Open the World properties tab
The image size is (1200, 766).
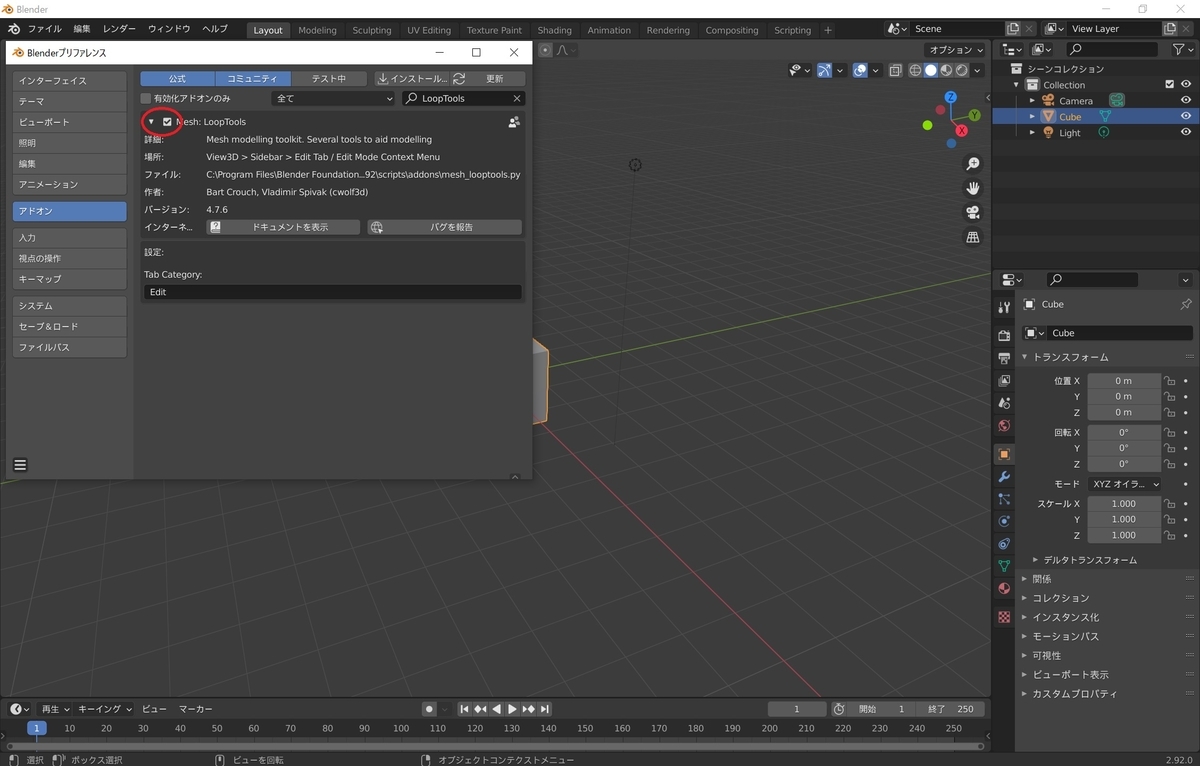(x=1004, y=425)
